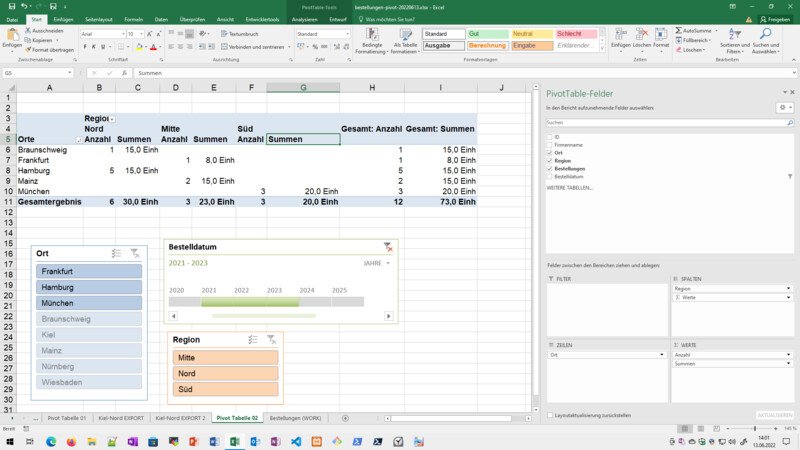Open the Analysieren ribbon tab

click(305, 19)
